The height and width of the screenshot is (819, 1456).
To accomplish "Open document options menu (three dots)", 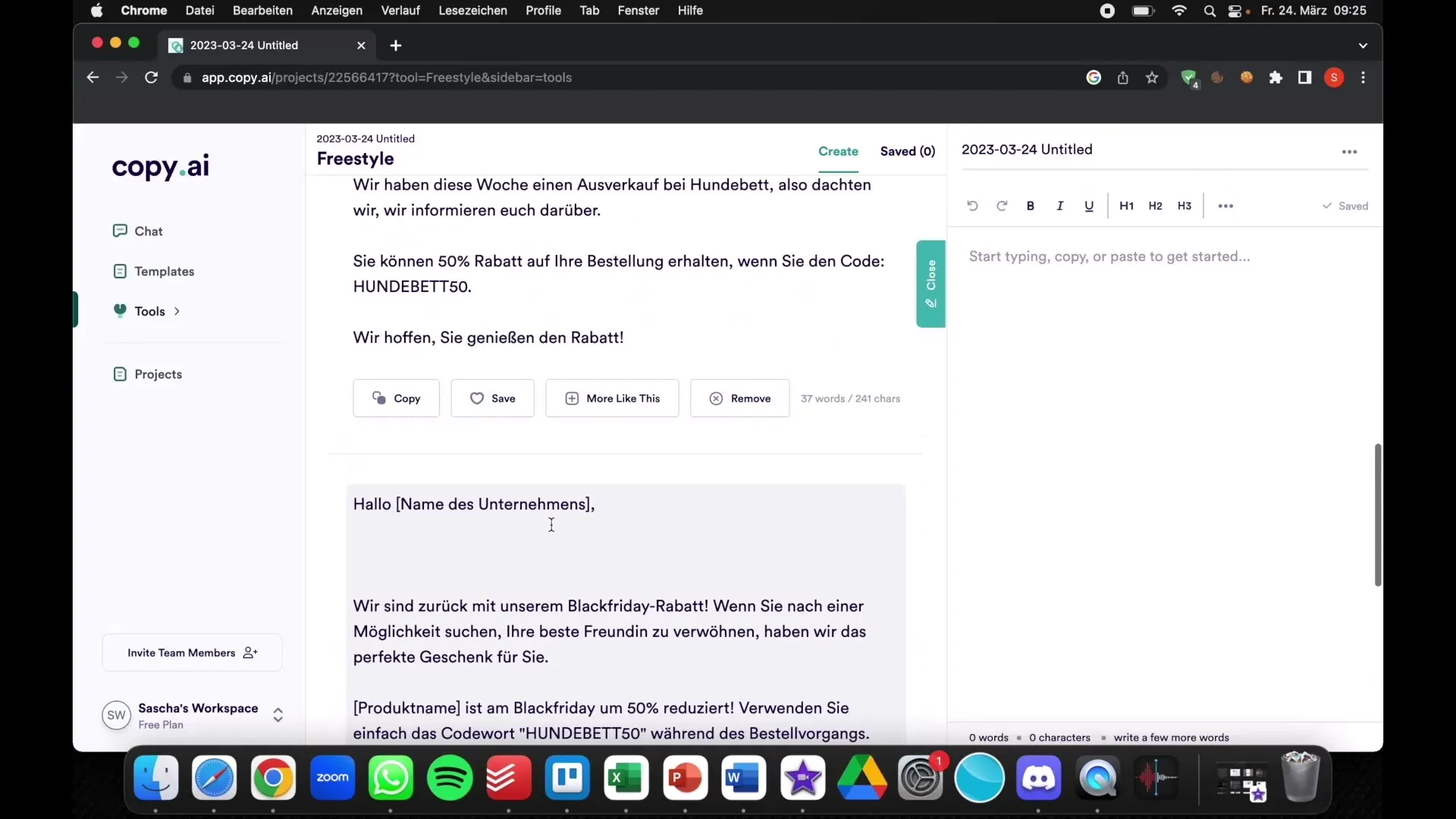I will tap(1349, 152).
